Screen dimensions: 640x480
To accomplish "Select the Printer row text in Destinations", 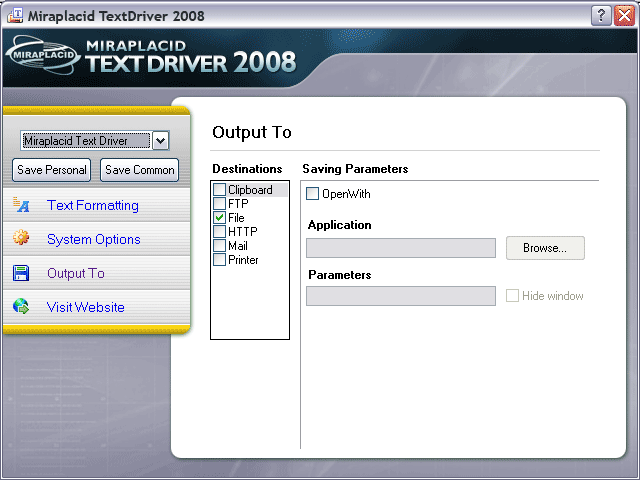I will (x=243, y=260).
